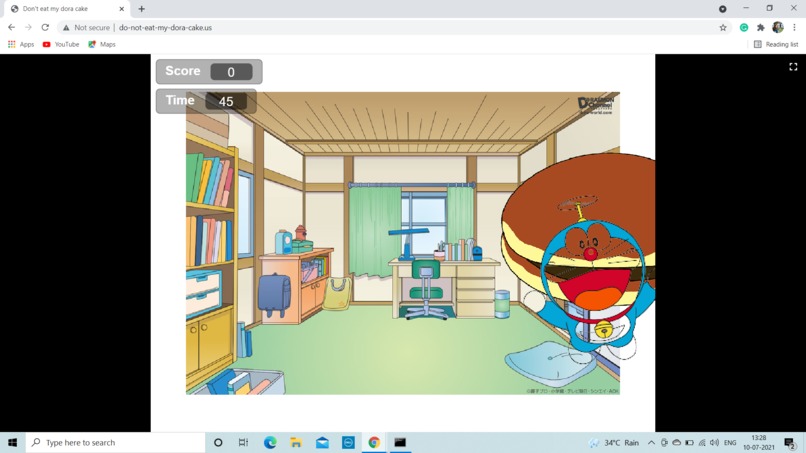The height and width of the screenshot is (453, 806).
Task: Open the YouTube bookmark
Action: pos(61,44)
